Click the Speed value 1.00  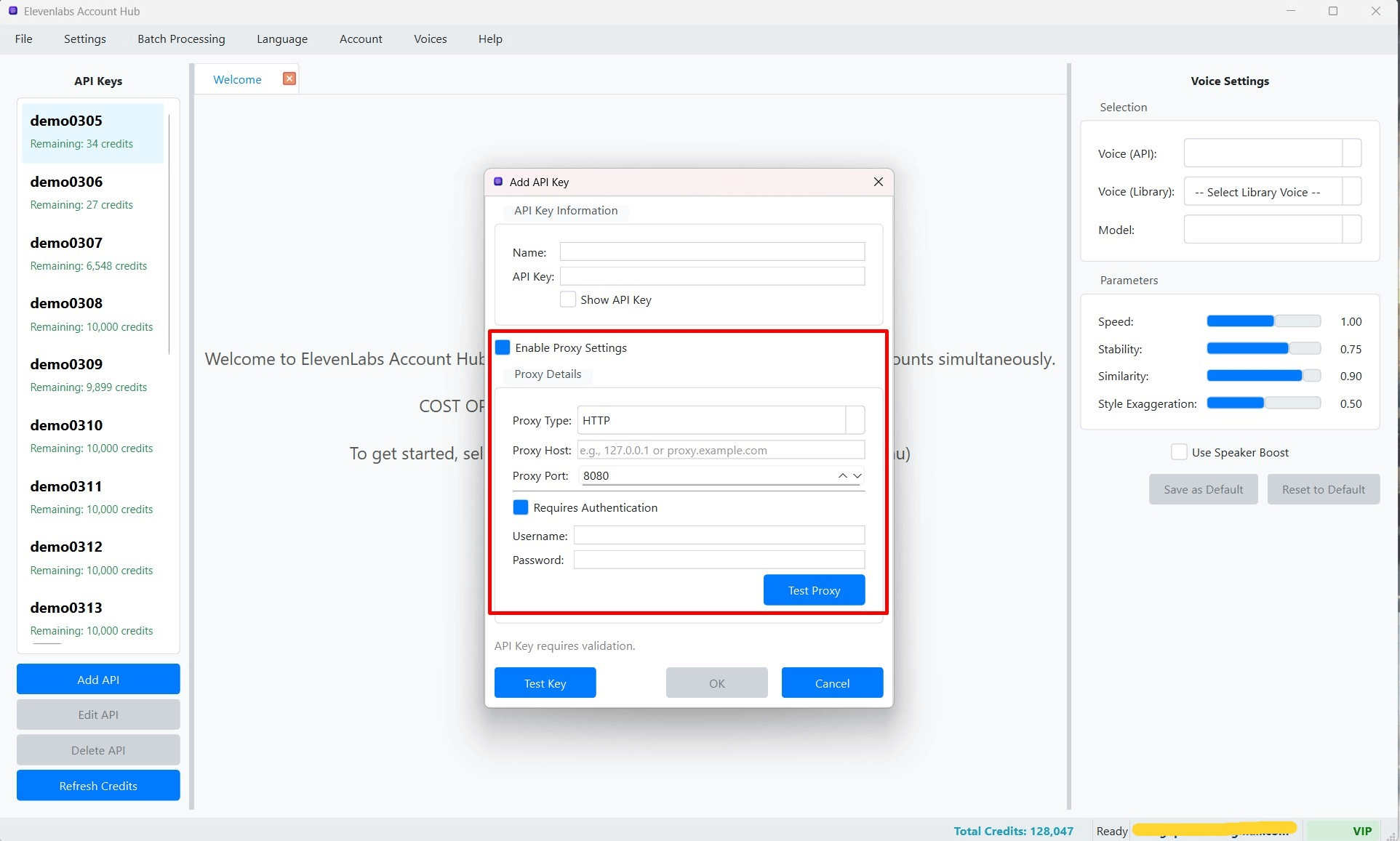1351,321
